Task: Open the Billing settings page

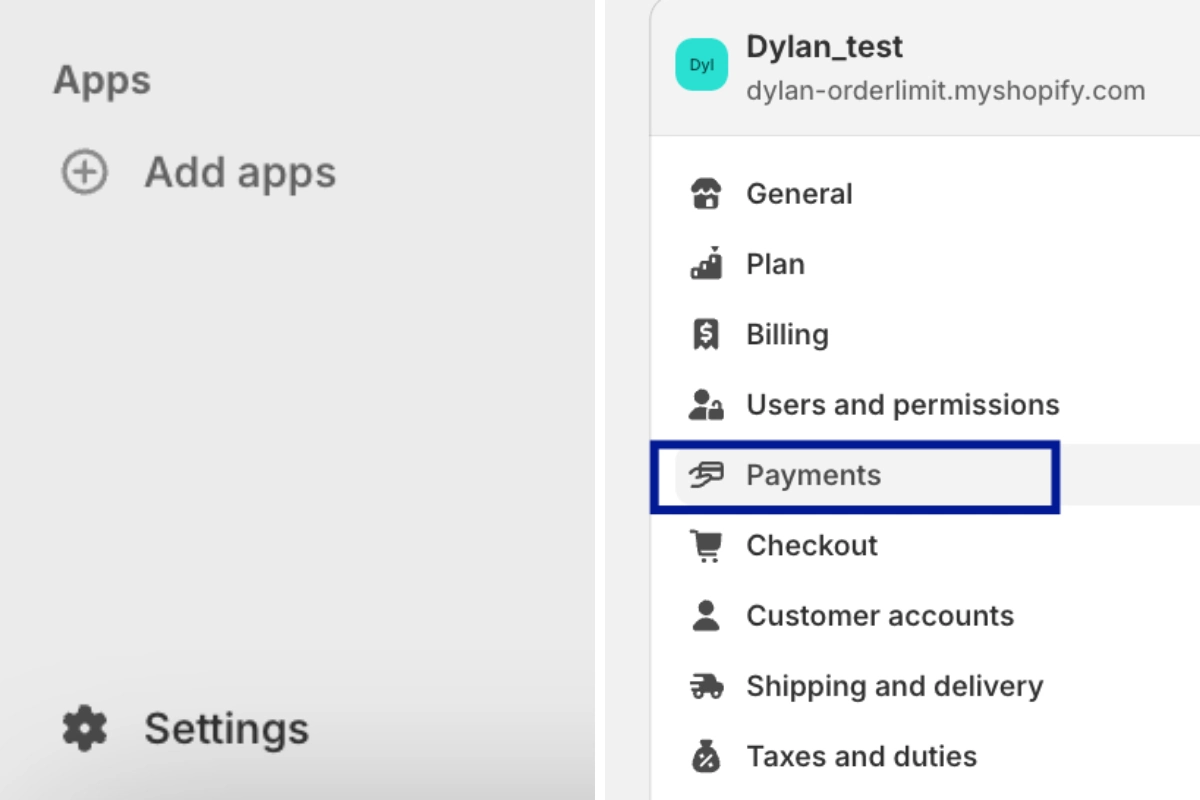Action: point(787,334)
